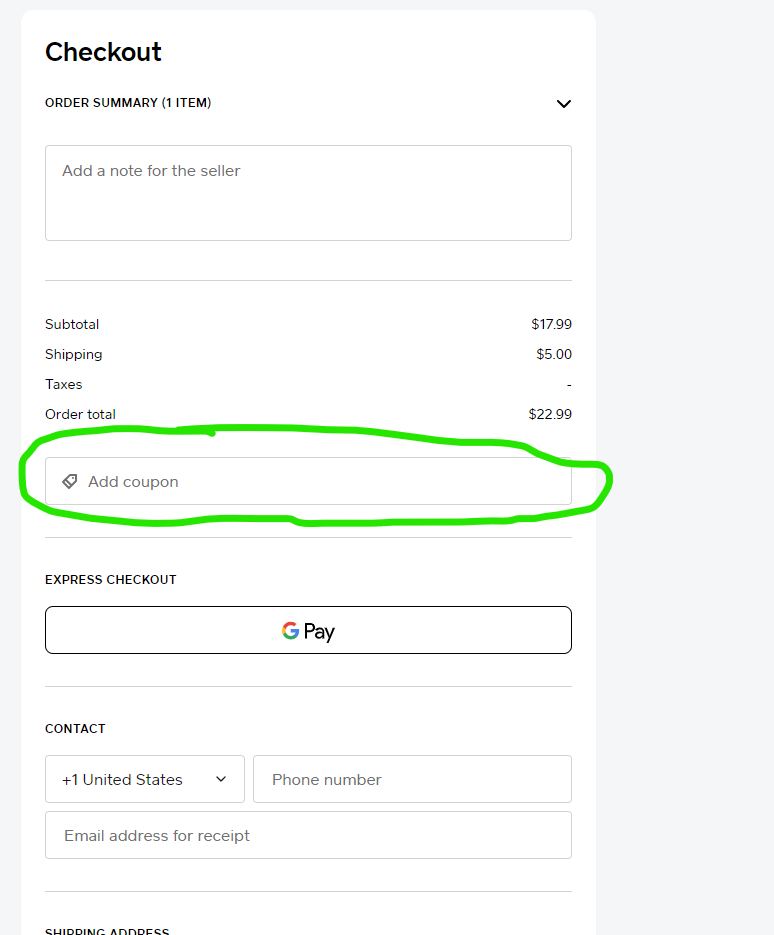The width and height of the screenshot is (774, 935).
Task: Click the Google G logo
Action: click(x=291, y=631)
